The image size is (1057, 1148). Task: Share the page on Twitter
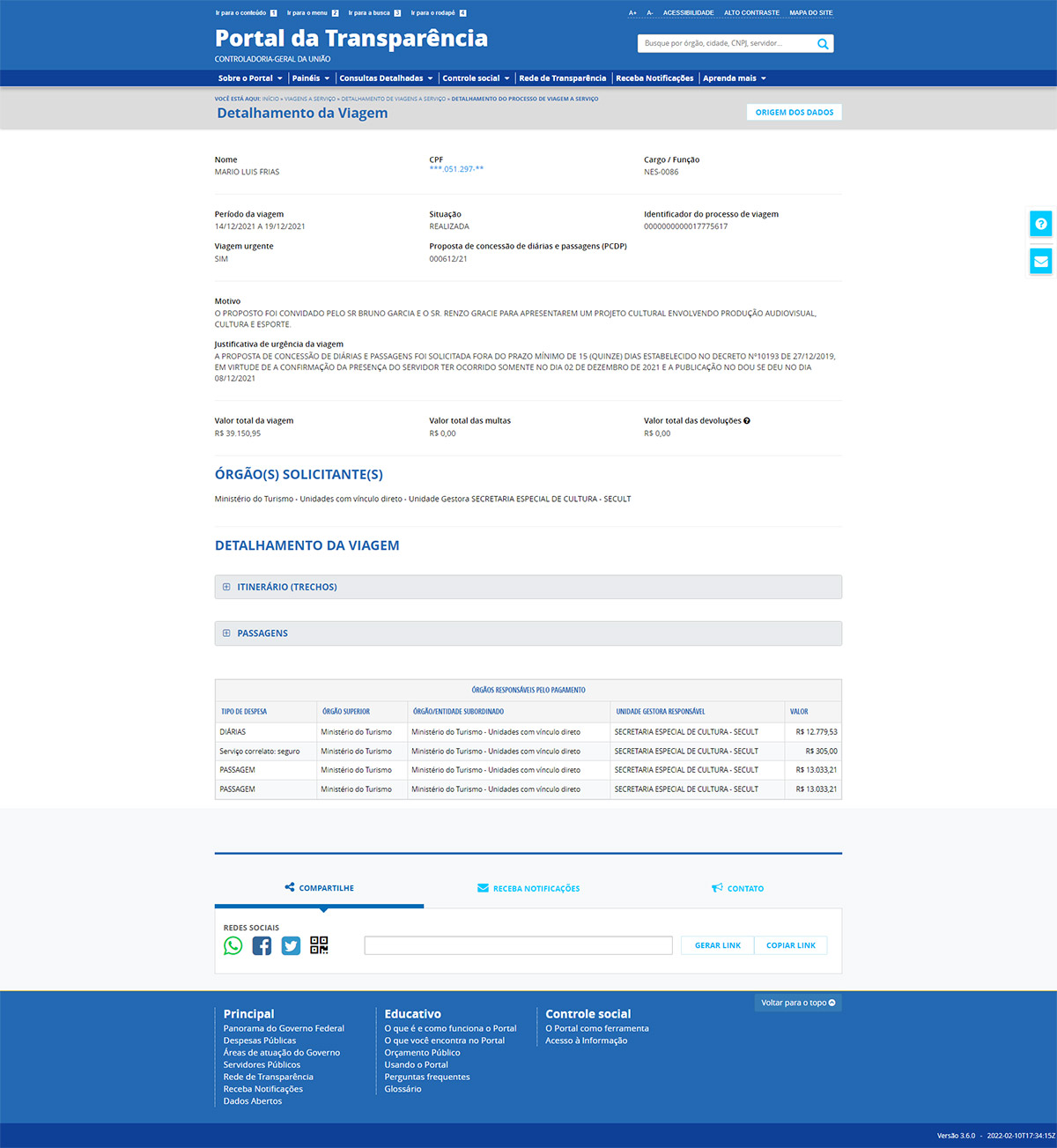point(291,945)
